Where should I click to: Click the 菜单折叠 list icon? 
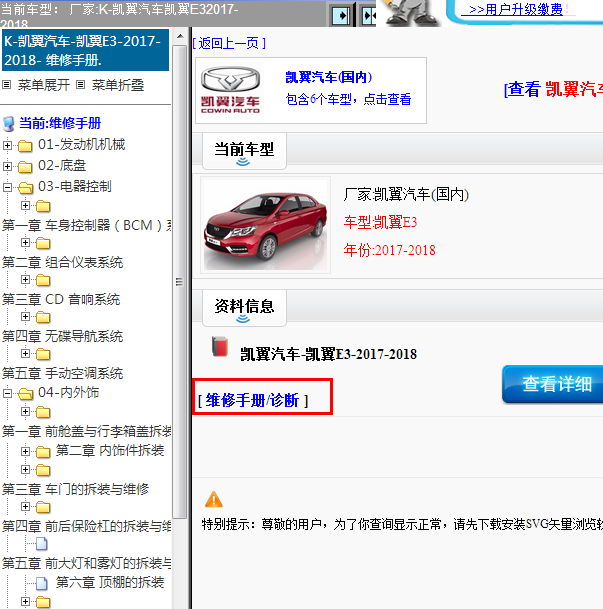[80, 84]
